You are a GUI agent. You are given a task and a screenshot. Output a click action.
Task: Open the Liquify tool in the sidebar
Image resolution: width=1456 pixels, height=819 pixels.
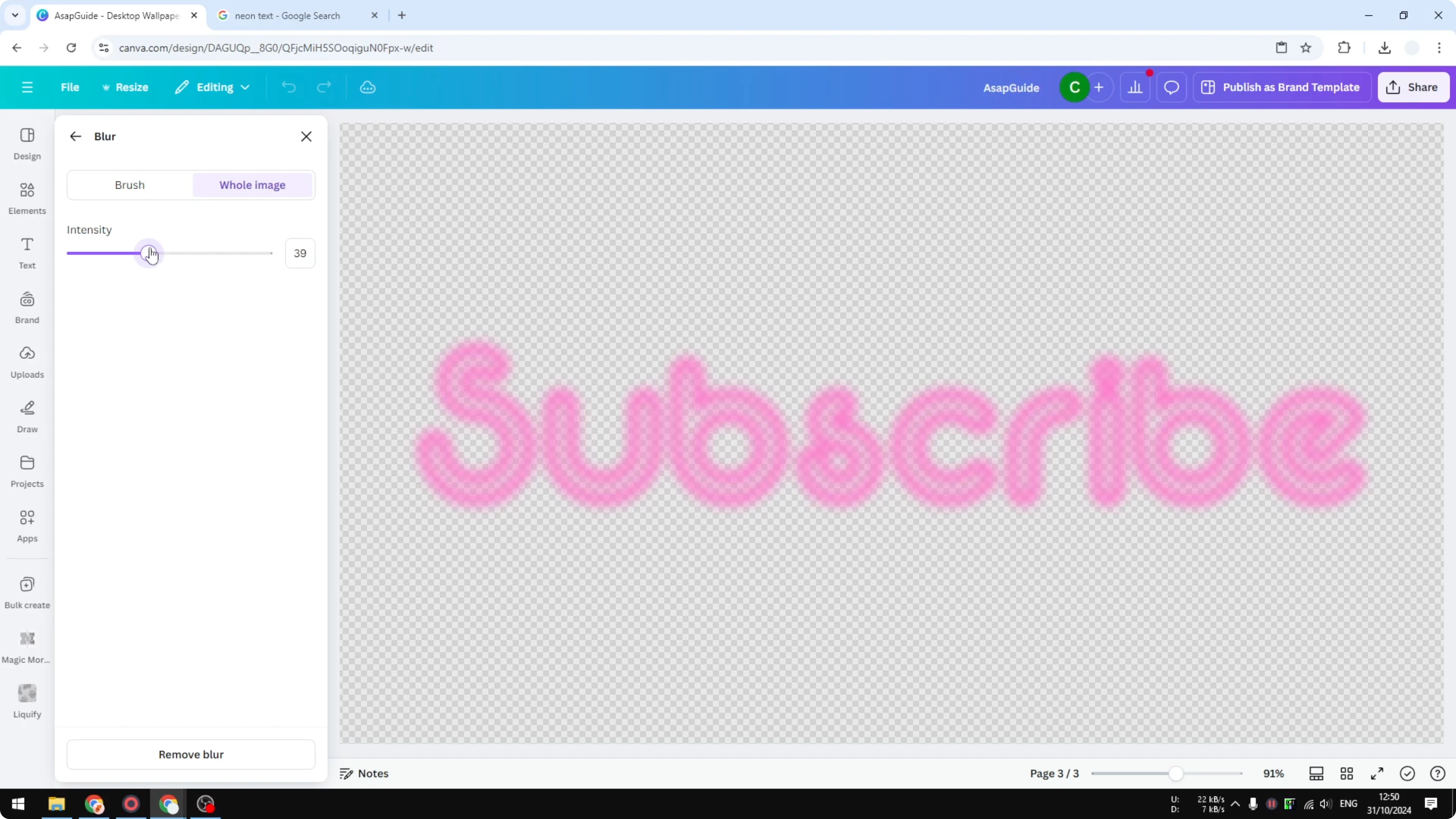click(x=27, y=701)
